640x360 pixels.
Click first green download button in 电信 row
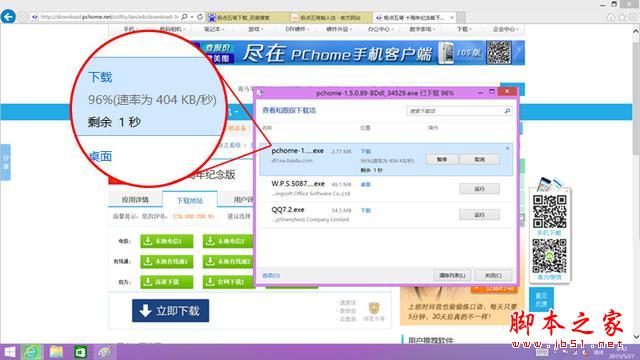pyautogui.click(x=167, y=241)
